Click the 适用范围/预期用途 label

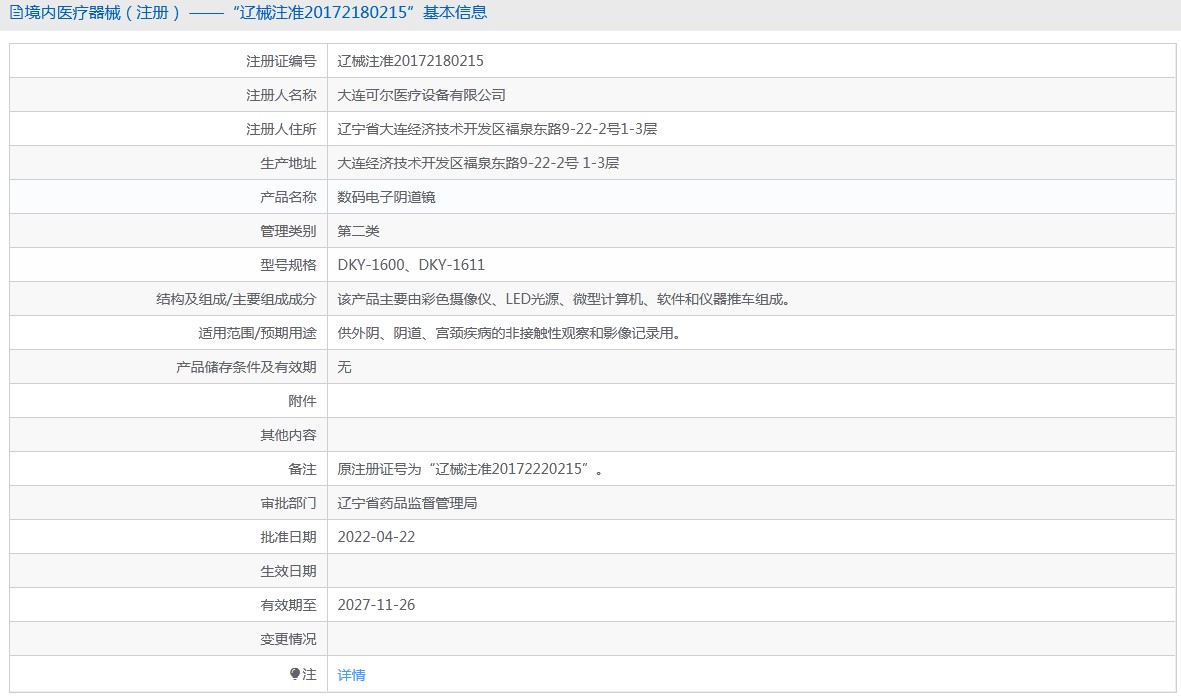click(x=258, y=333)
